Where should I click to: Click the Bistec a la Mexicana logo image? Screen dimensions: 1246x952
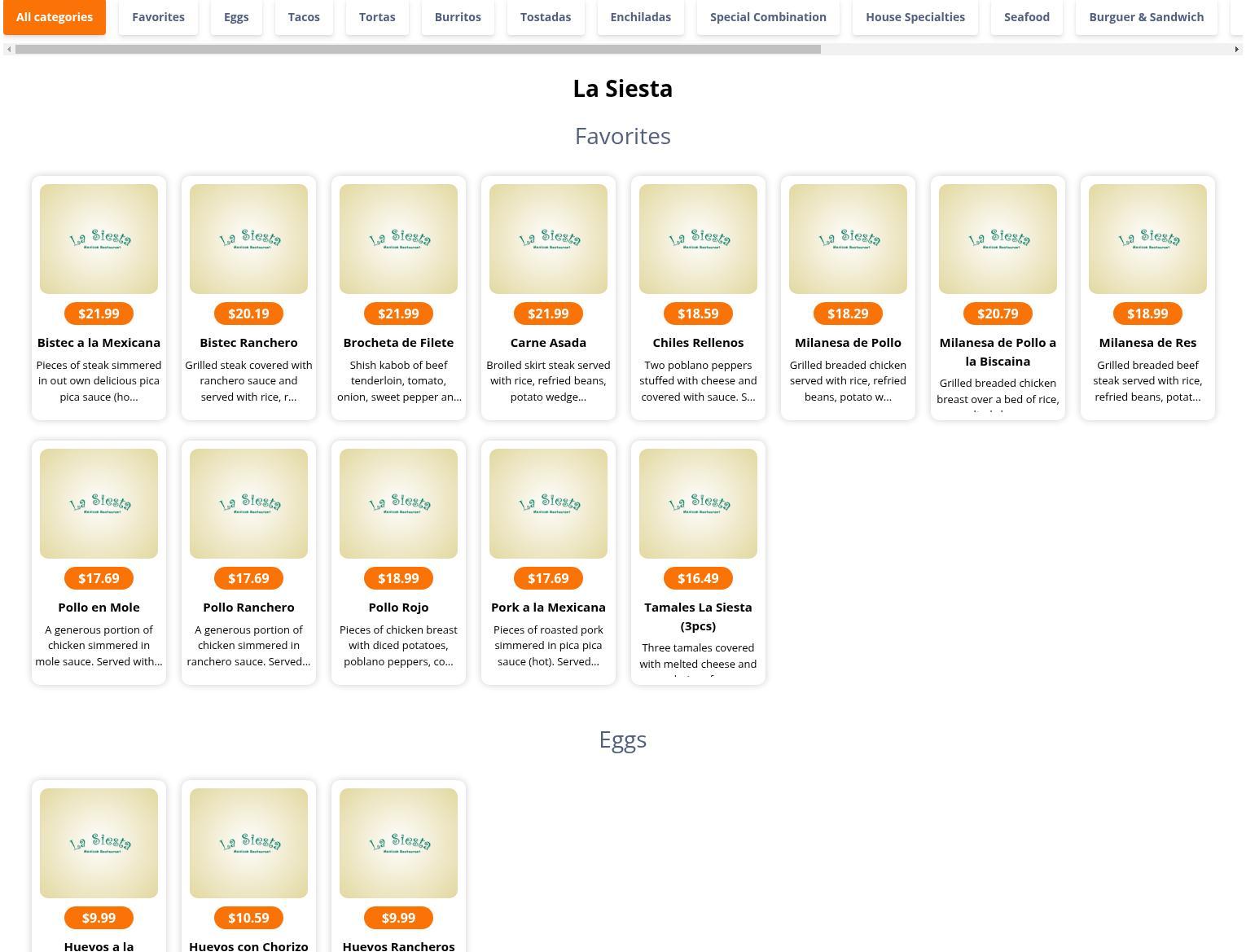[99, 239]
